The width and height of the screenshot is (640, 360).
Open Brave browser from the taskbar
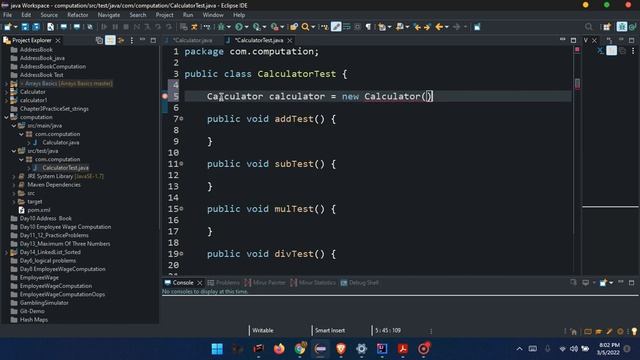pyautogui.click(x=341, y=349)
